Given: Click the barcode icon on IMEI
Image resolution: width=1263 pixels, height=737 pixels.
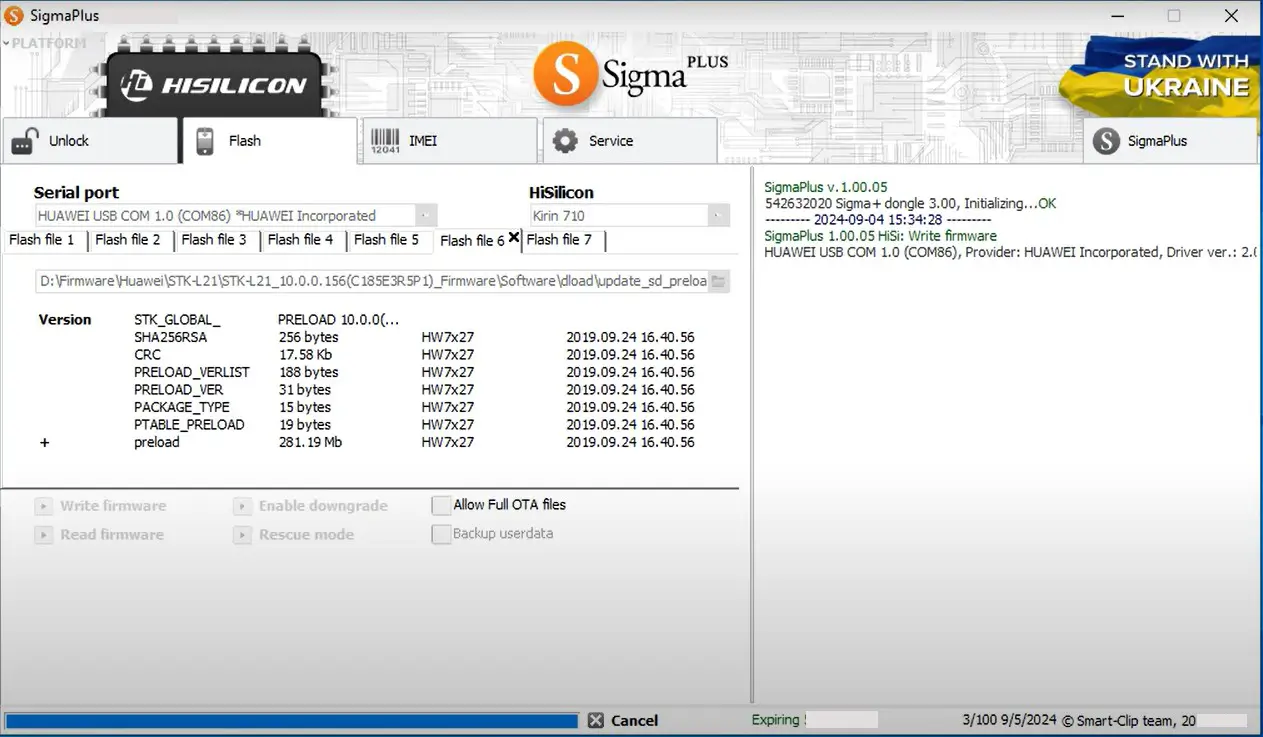Looking at the screenshot, I should coord(385,141).
